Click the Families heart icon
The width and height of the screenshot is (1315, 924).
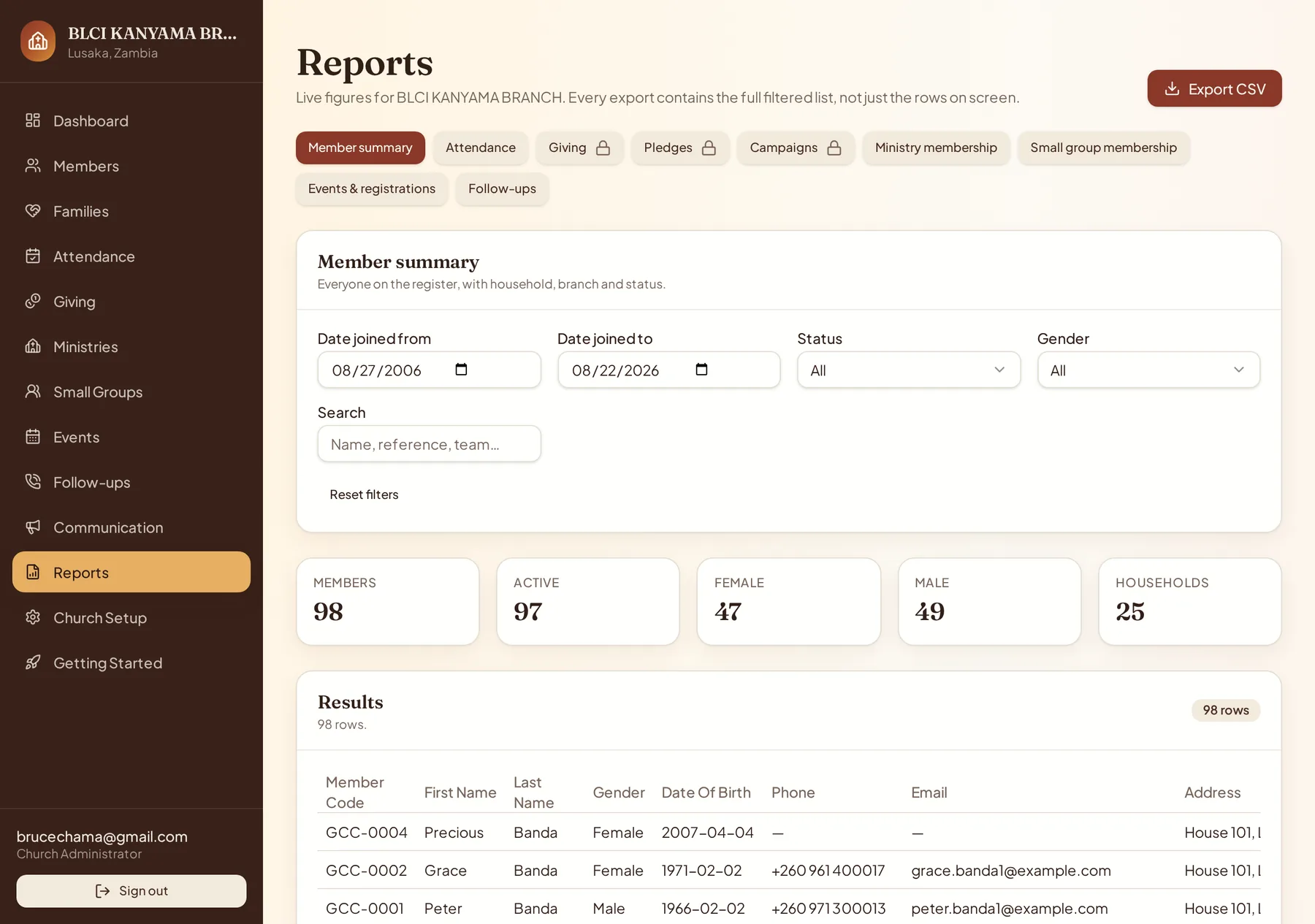tap(33, 211)
